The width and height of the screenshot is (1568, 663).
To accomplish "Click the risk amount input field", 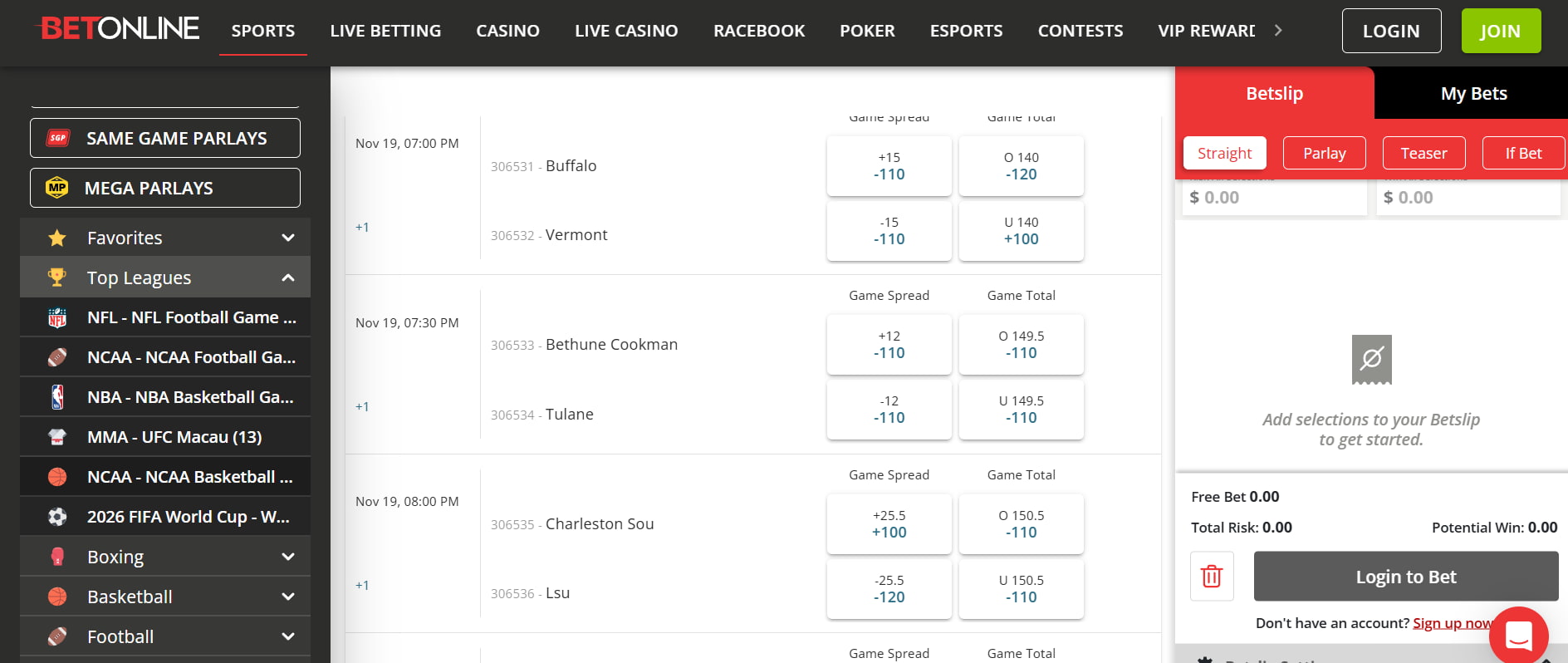I will (1274, 197).
